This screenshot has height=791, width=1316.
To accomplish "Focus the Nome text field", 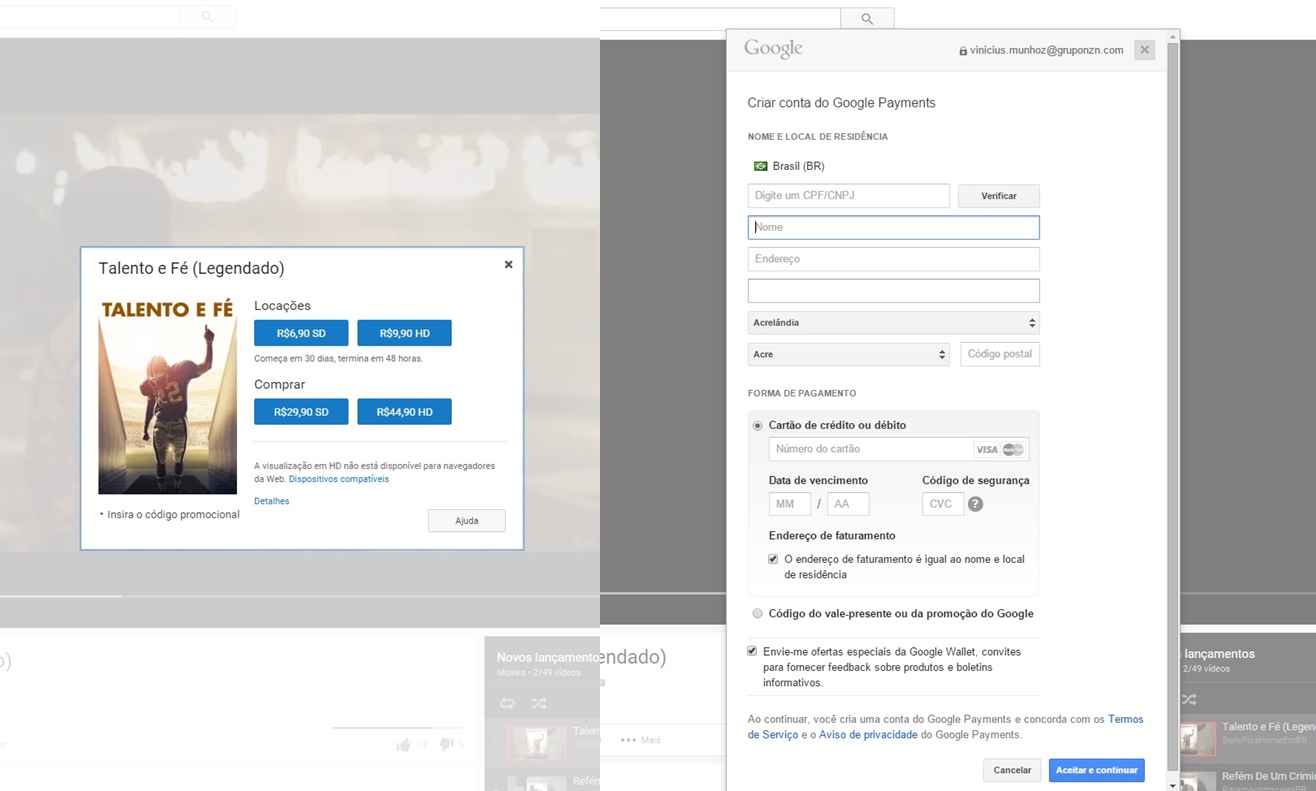I will point(893,227).
